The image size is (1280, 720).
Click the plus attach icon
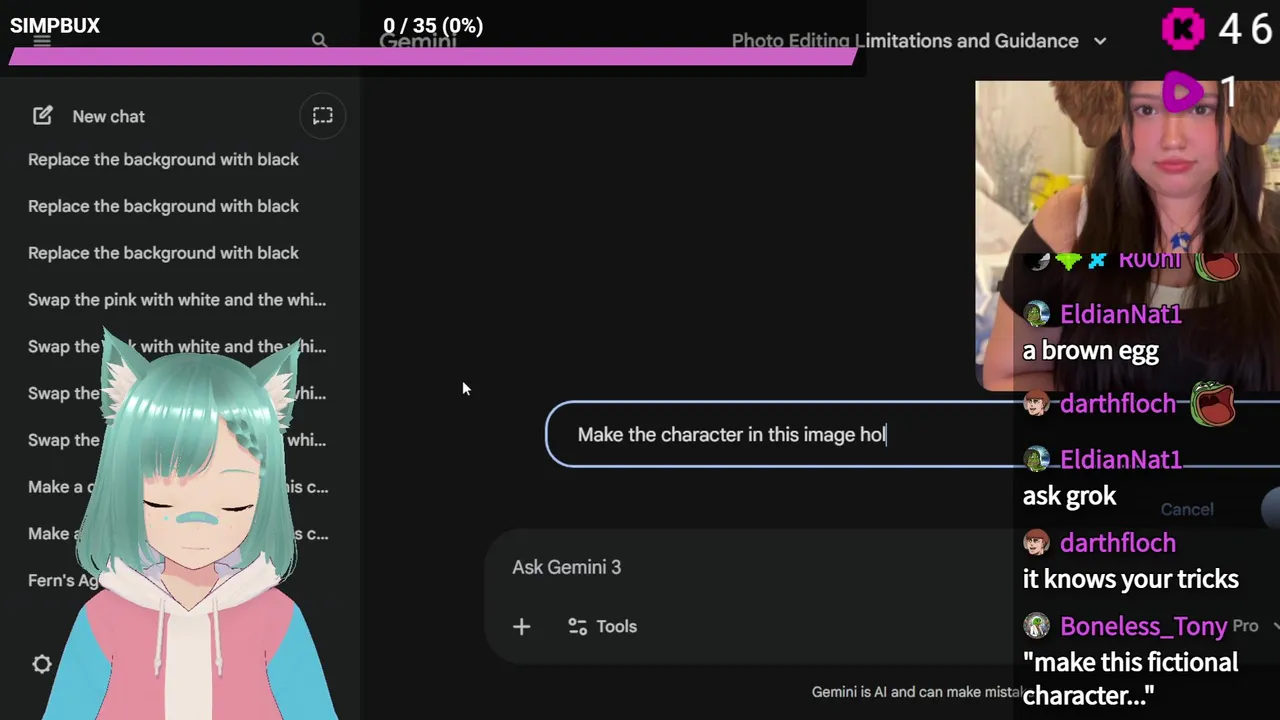click(521, 627)
